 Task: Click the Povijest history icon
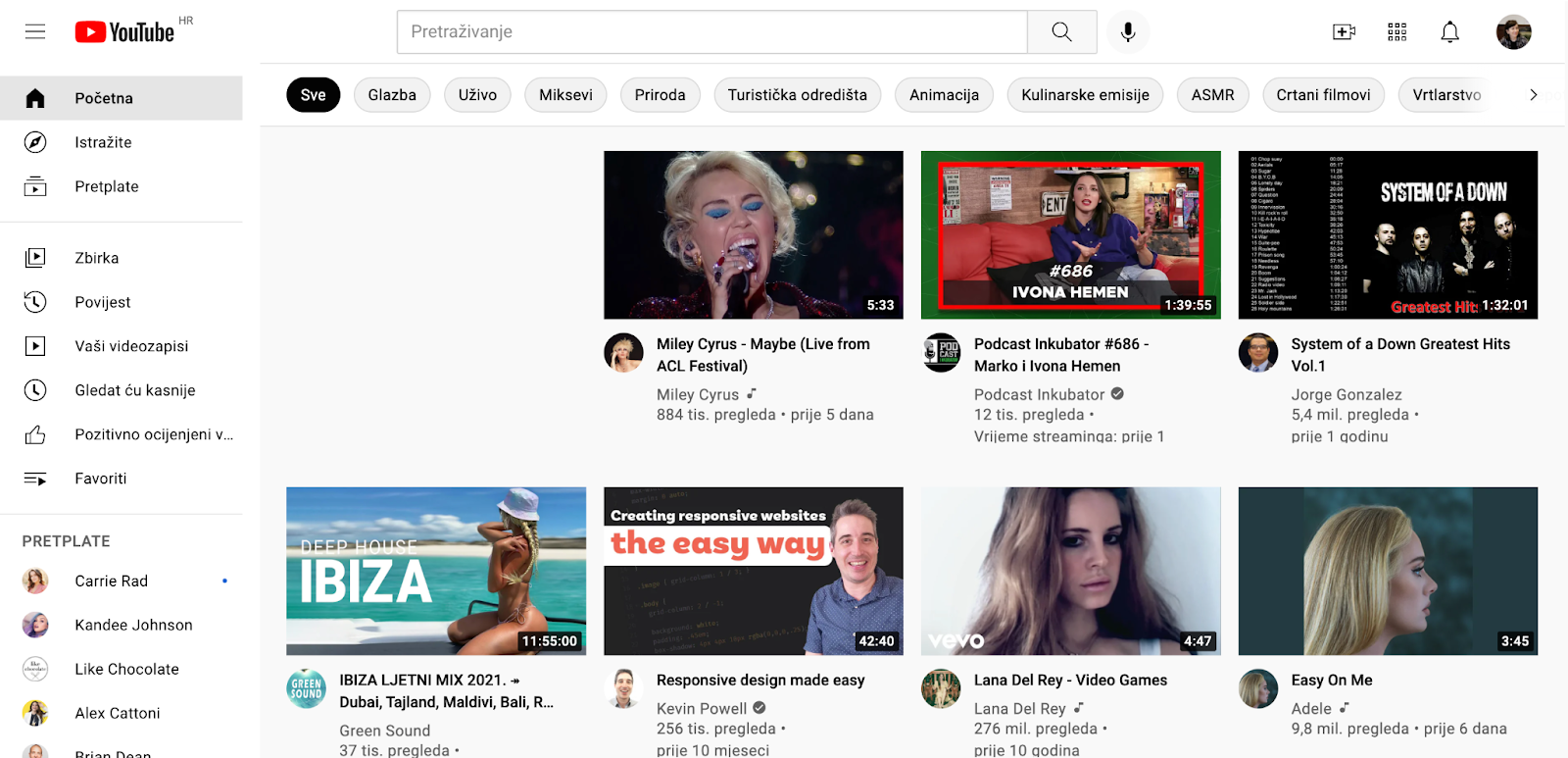click(x=35, y=302)
